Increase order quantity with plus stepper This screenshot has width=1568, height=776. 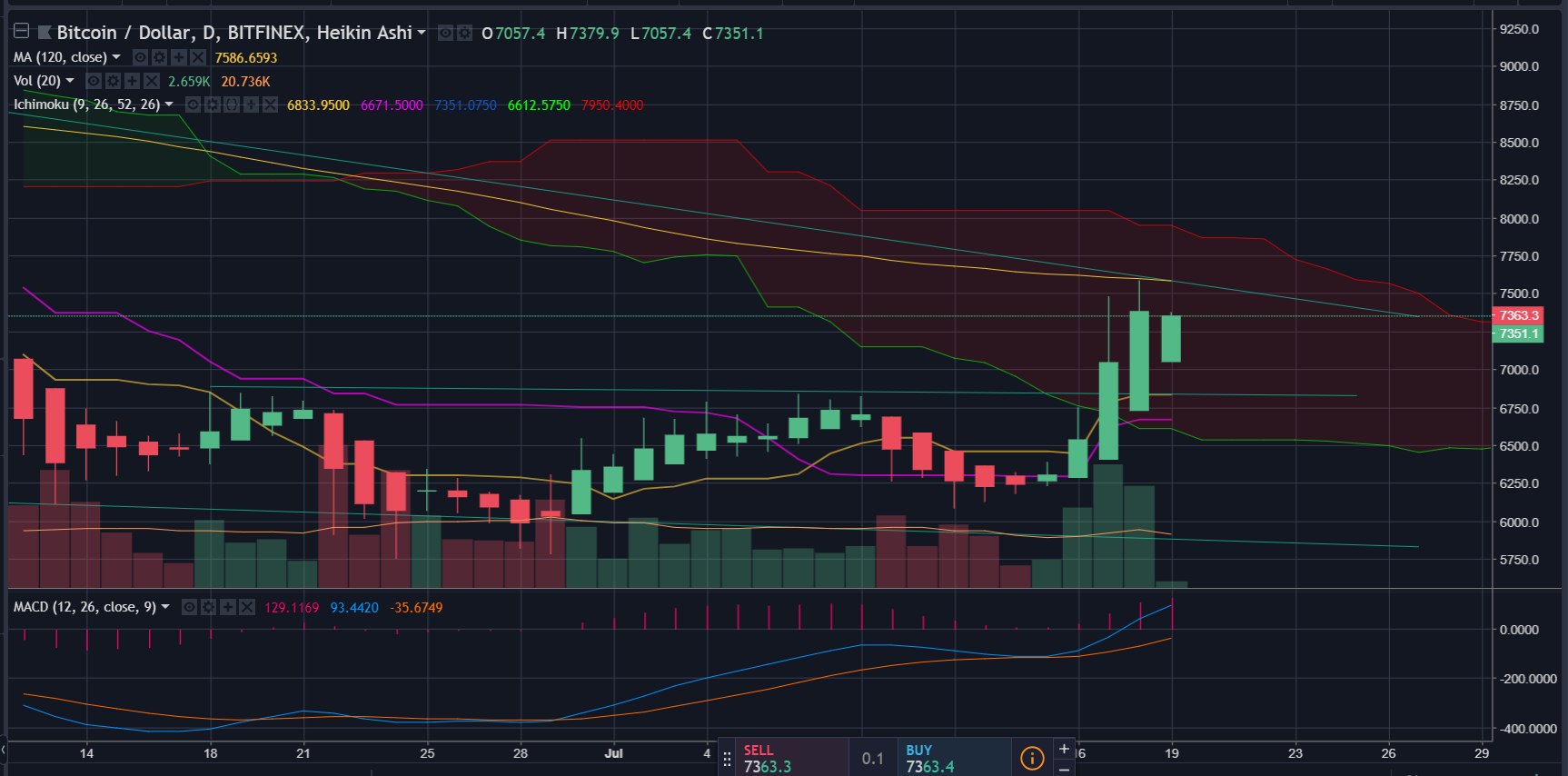(x=1064, y=749)
